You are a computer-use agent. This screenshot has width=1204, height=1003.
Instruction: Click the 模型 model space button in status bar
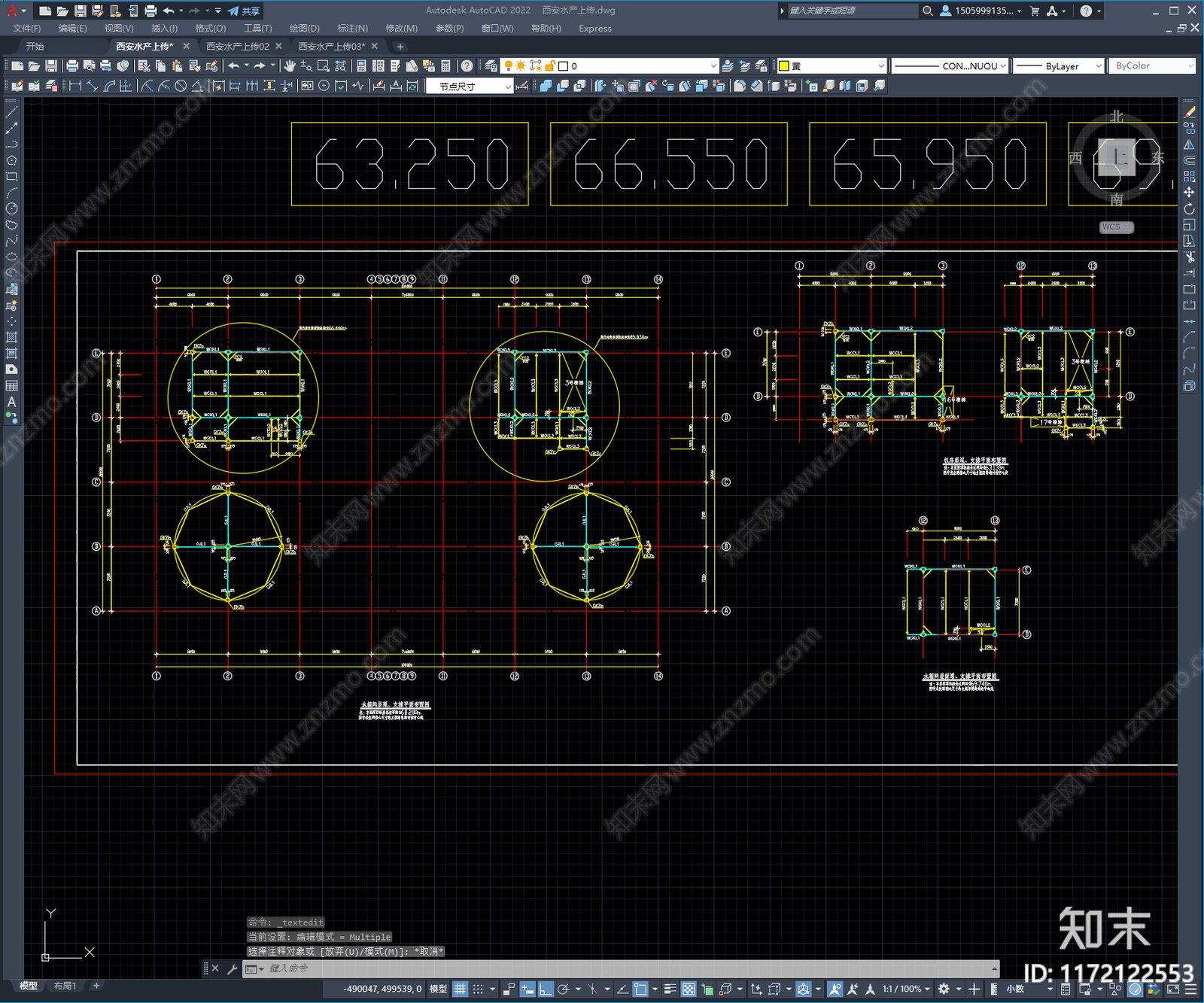click(438, 989)
